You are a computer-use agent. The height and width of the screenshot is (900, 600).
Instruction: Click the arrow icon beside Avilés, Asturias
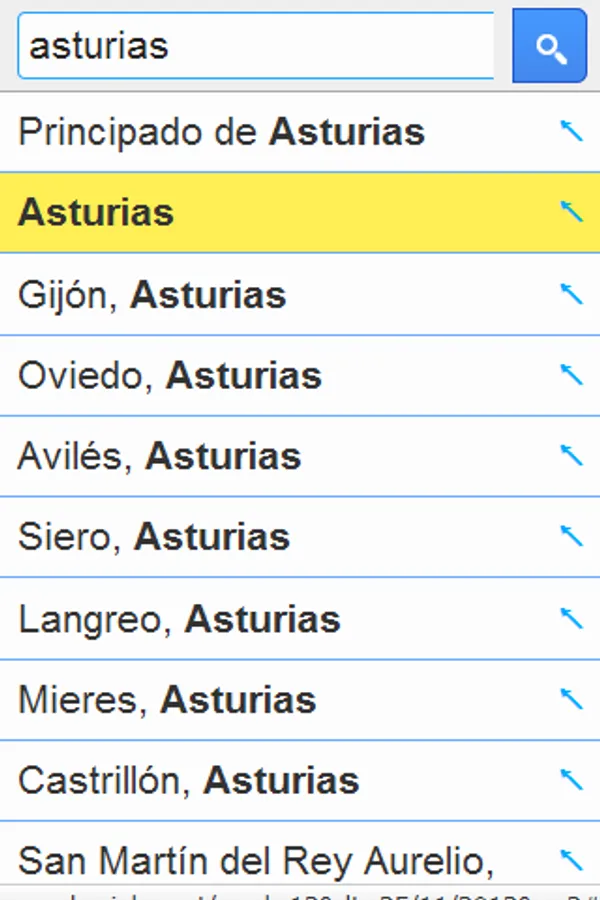pos(572,455)
